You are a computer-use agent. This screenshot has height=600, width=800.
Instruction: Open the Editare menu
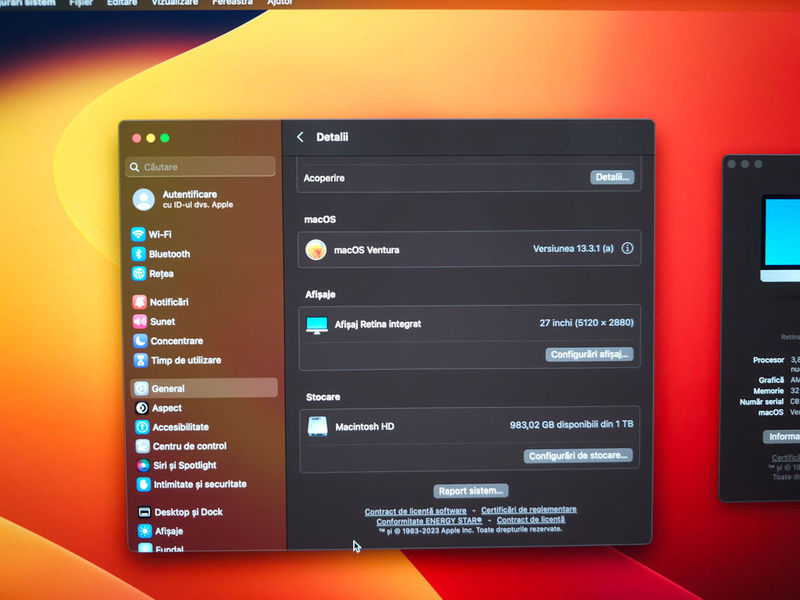point(122,3)
